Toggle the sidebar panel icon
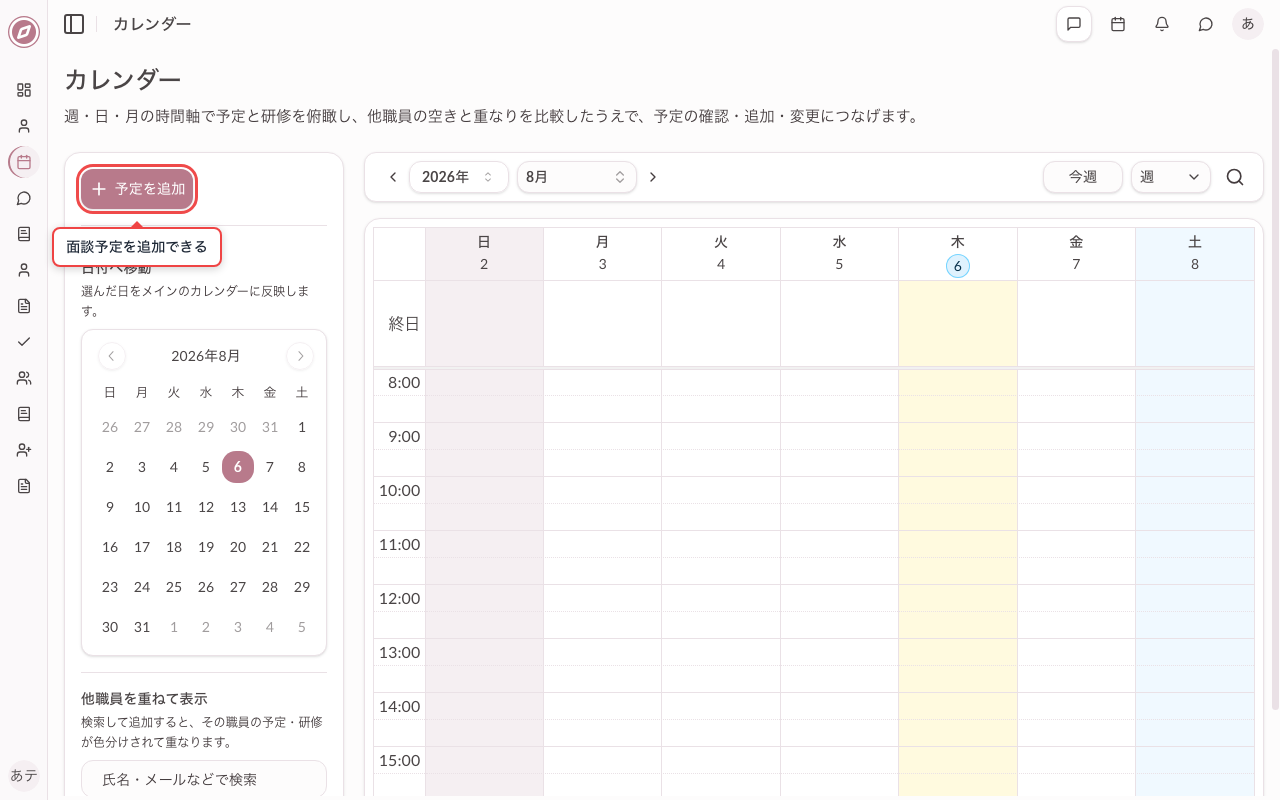Screen dimensions: 1280x800 coord(74,24)
